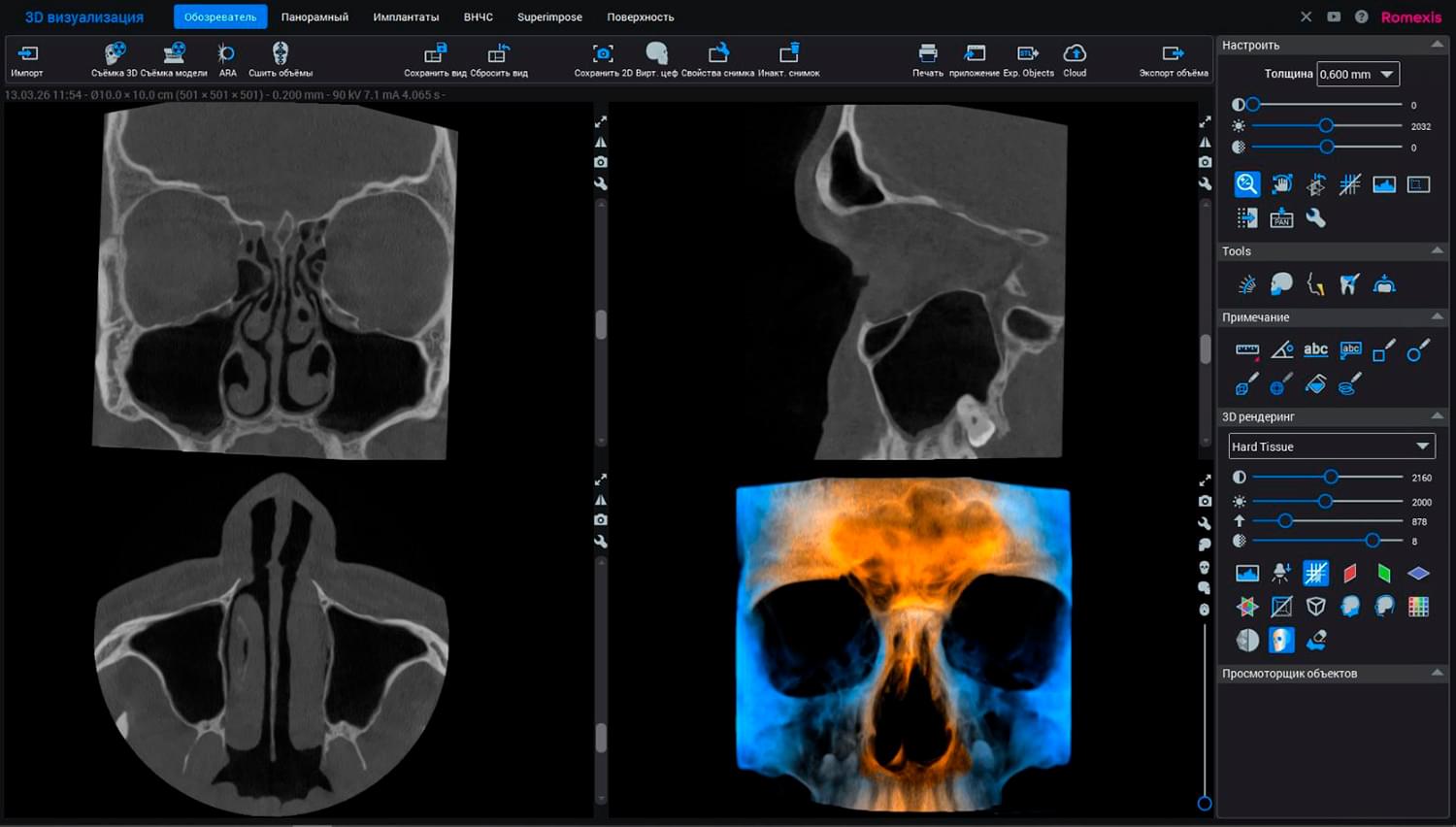Click the Импорт toolbar icon
This screenshot has width=1456, height=827.
pyautogui.click(x=27, y=54)
